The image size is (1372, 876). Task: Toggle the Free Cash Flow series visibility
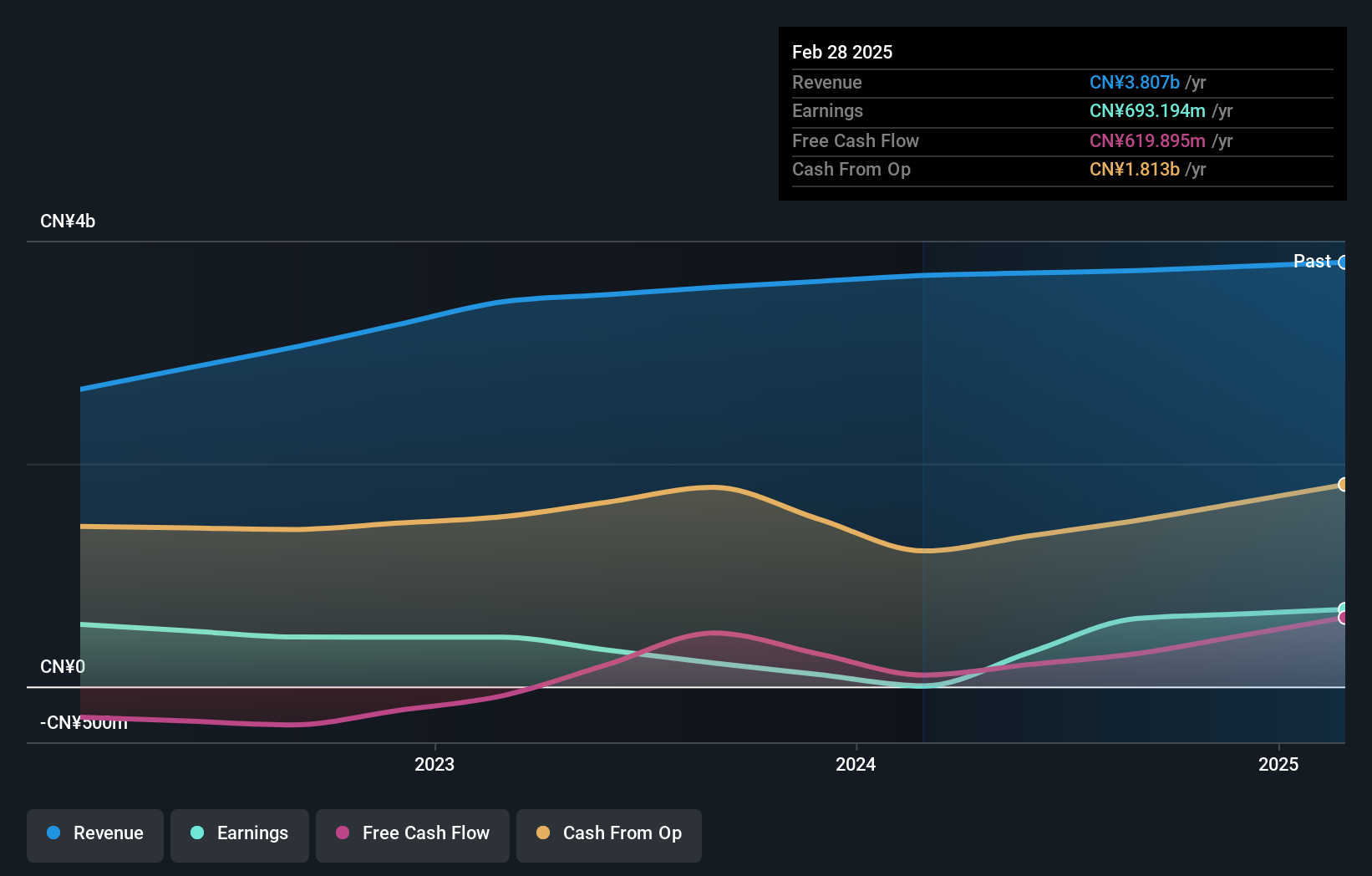[412, 833]
